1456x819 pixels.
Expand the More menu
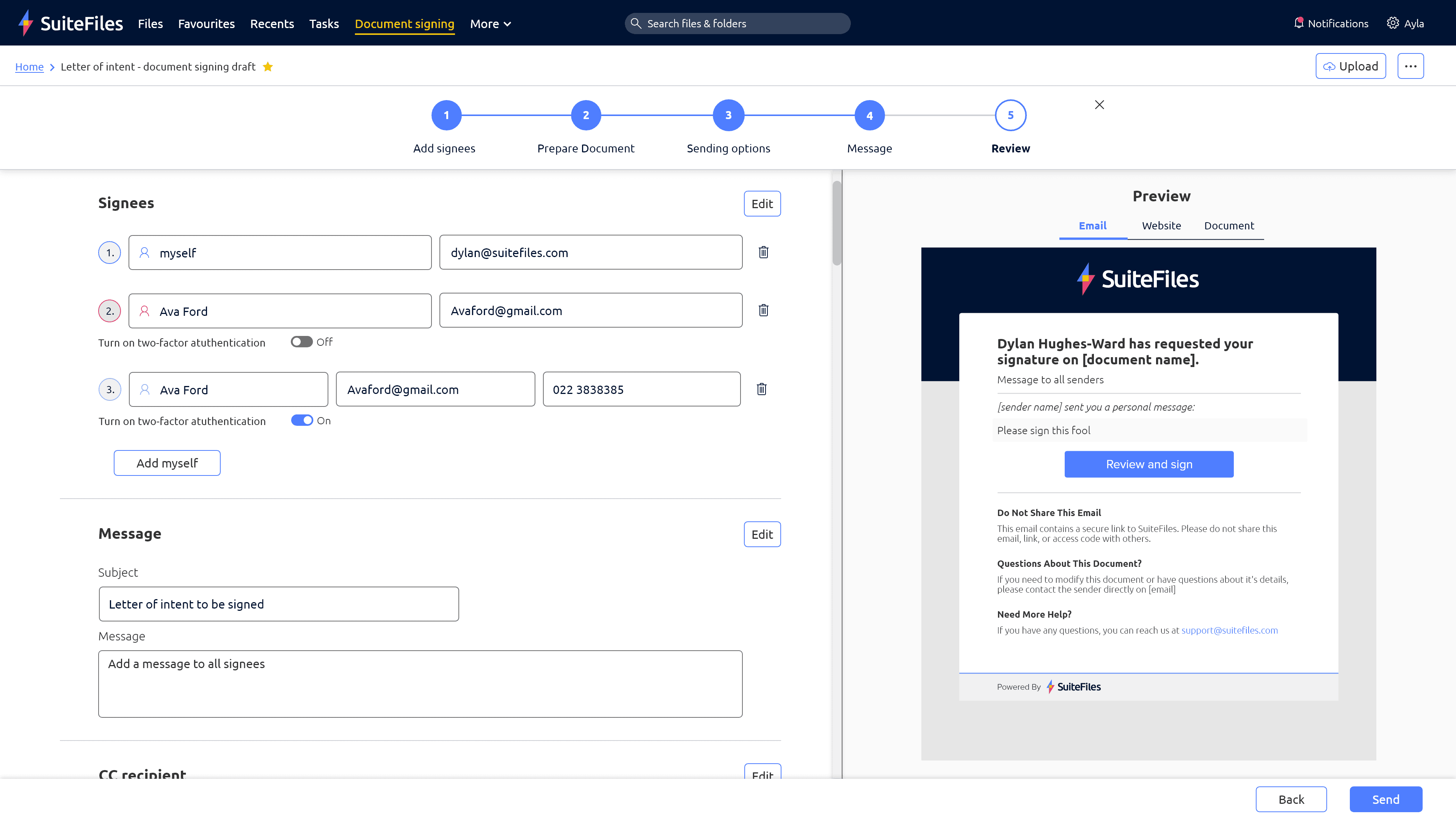coord(490,24)
